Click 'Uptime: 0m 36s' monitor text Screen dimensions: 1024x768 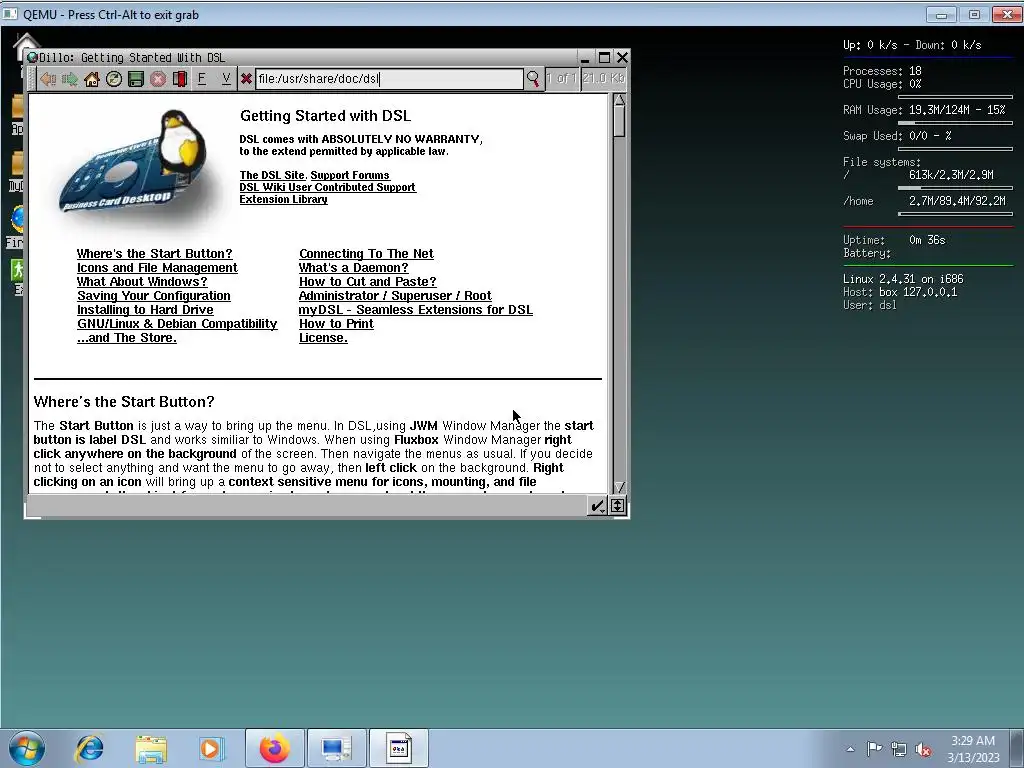894,240
